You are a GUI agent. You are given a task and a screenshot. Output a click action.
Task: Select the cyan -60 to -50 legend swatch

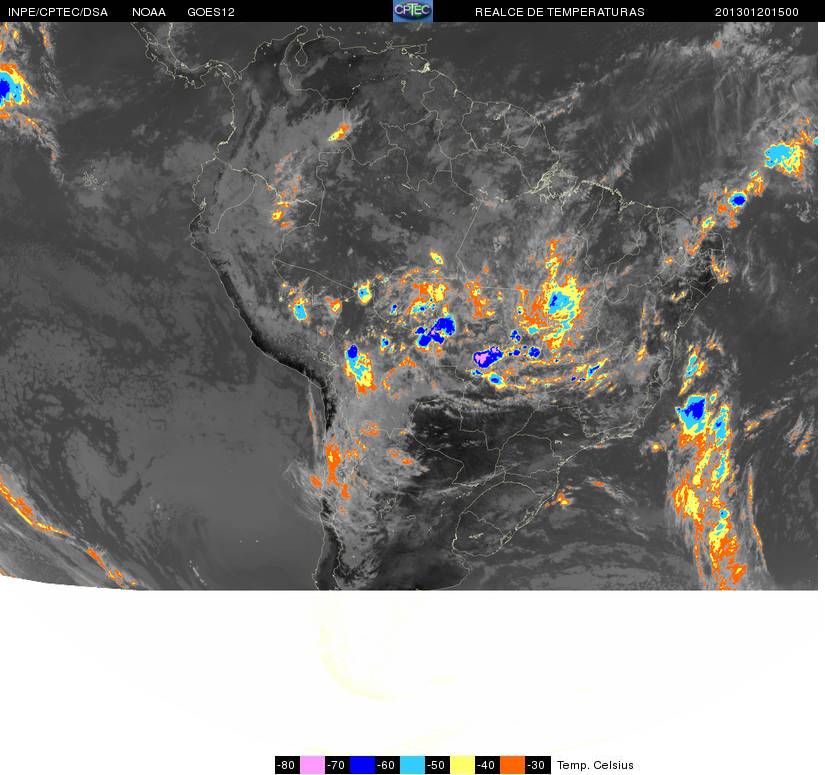click(x=412, y=765)
